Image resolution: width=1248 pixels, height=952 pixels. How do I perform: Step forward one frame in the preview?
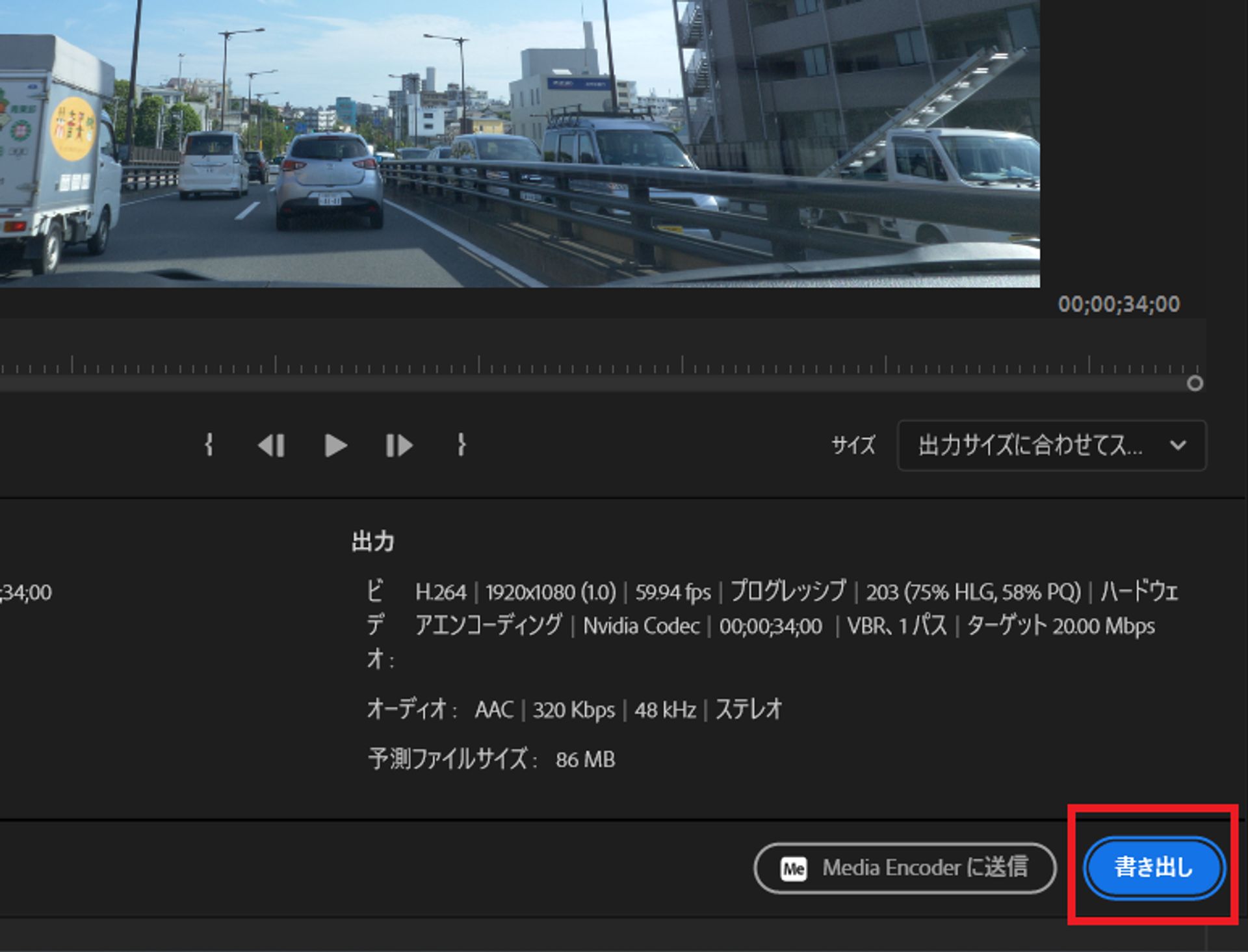pyautogui.click(x=399, y=445)
